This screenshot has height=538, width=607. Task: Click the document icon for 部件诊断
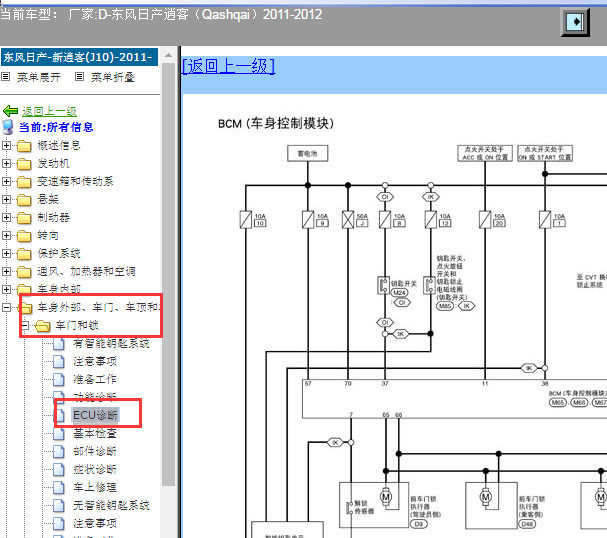(59, 451)
